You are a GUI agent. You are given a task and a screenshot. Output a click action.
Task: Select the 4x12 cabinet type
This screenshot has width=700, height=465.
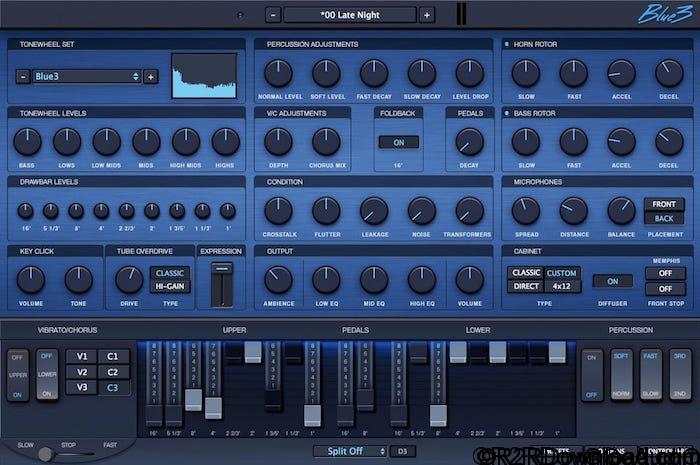[x=562, y=286]
